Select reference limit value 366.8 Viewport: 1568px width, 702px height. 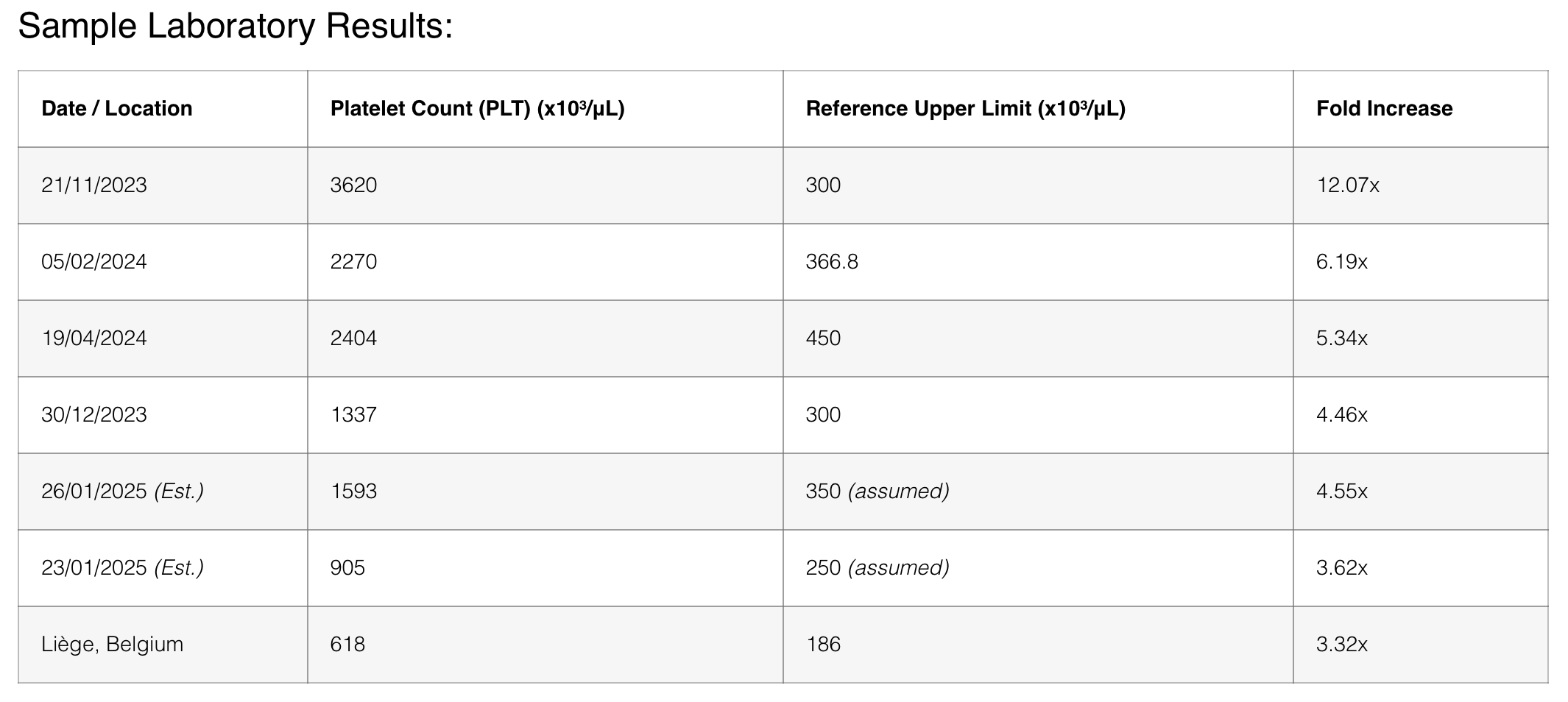(832, 261)
